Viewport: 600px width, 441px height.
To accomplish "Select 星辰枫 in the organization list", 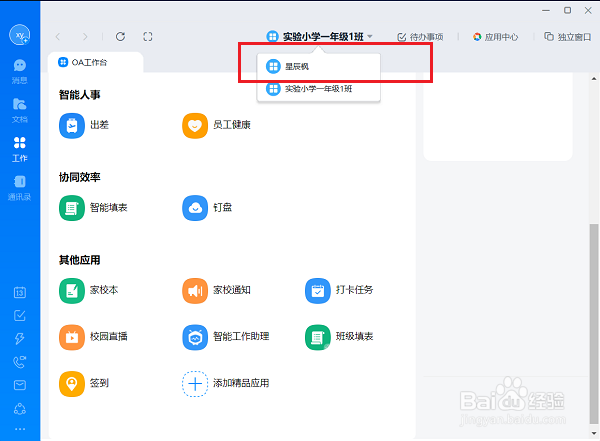I will tap(319, 67).
